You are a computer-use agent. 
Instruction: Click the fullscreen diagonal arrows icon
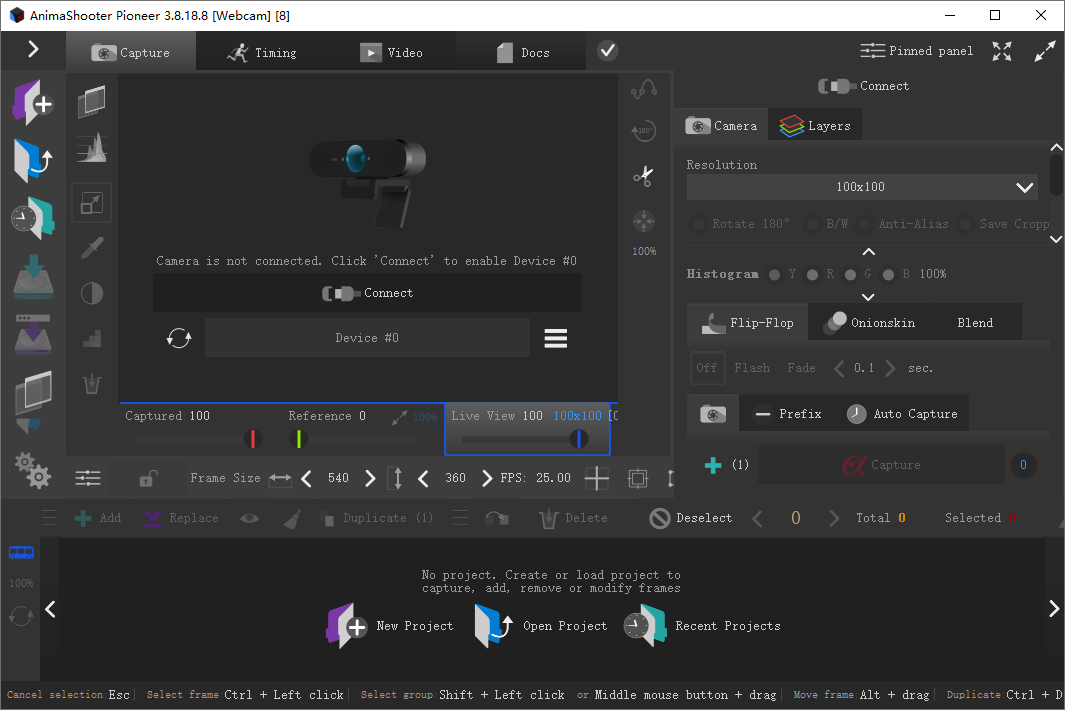coord(1045,51)
